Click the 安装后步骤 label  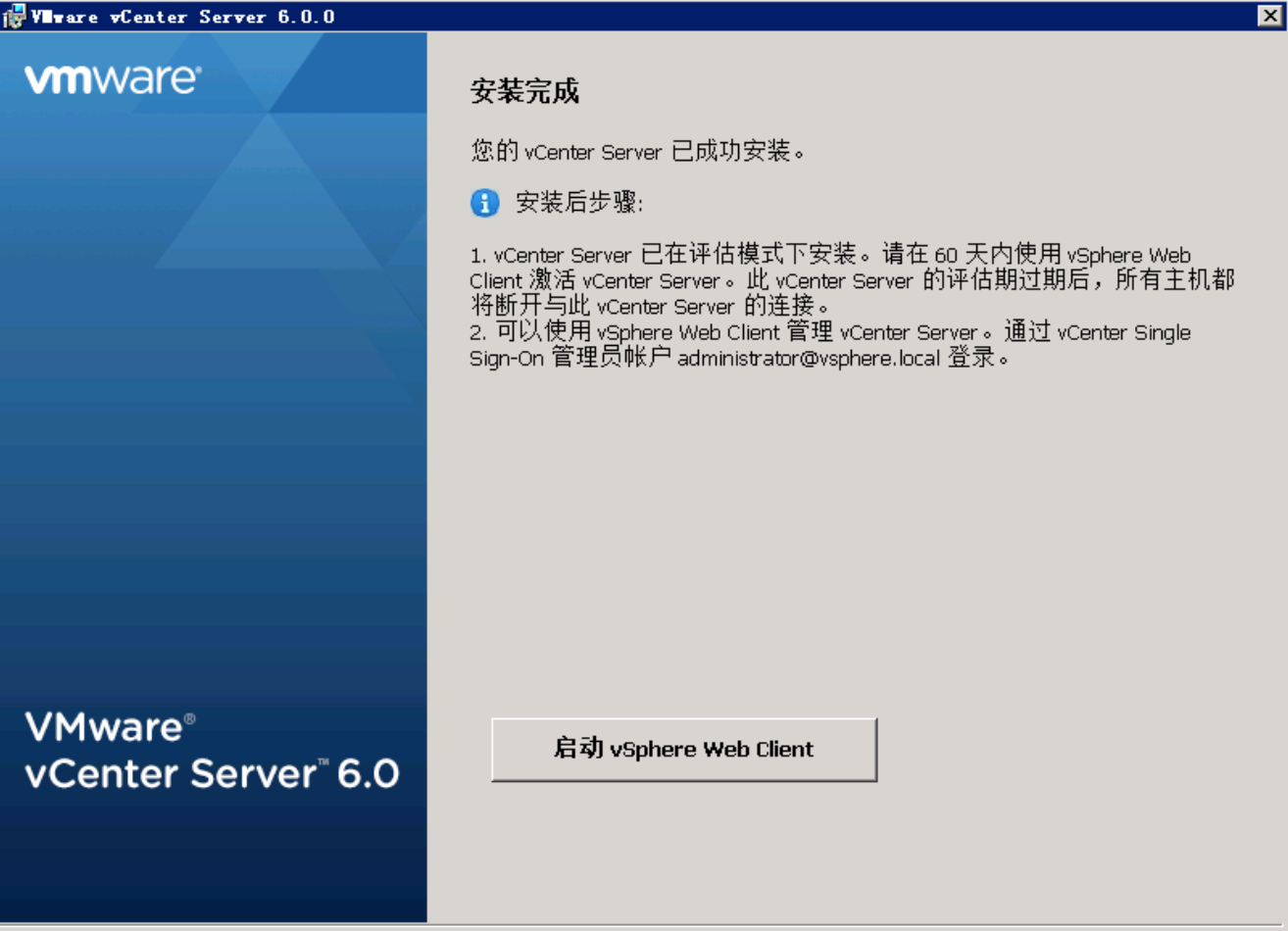click(578, 204)
